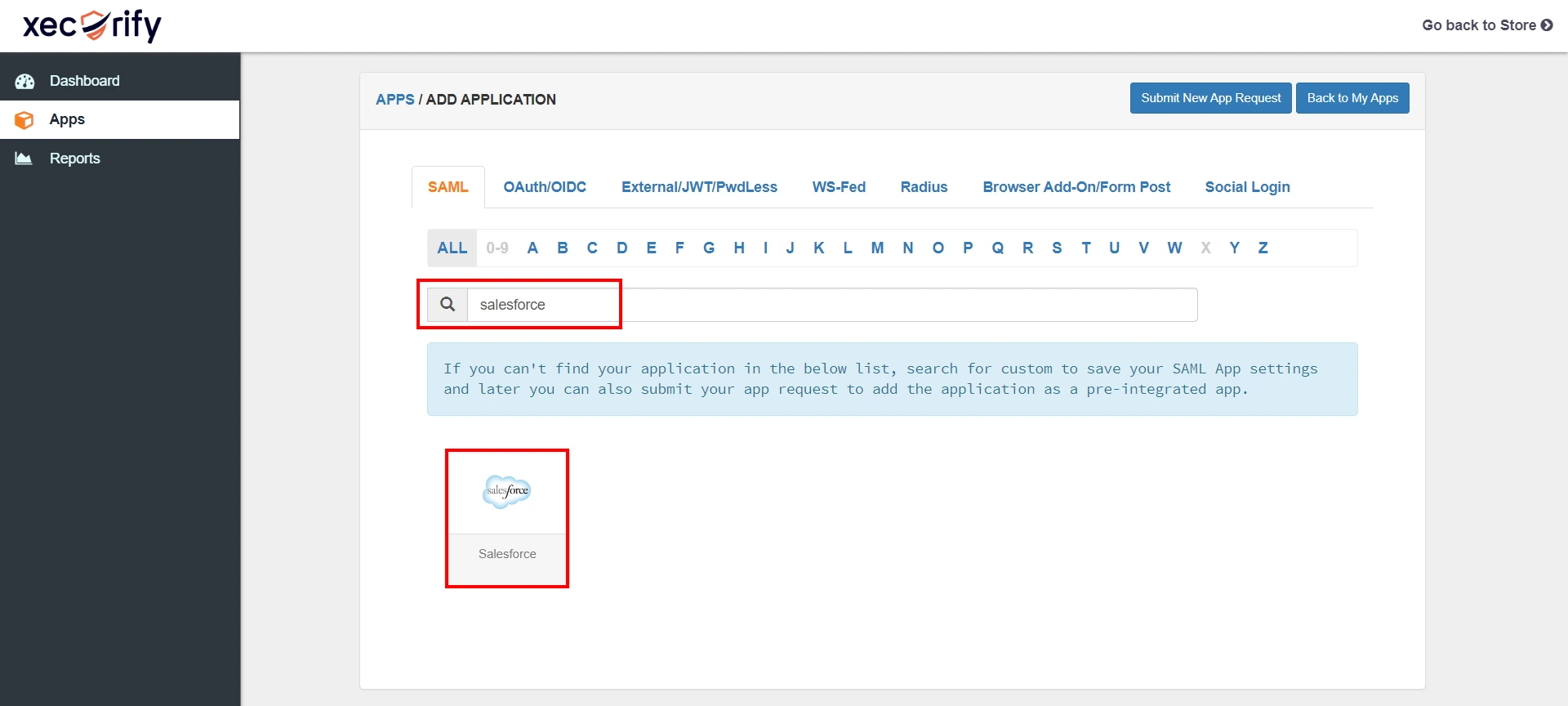Filter apps by letter W
This screenshot has height=706, width=1568.
[1175, 248]
